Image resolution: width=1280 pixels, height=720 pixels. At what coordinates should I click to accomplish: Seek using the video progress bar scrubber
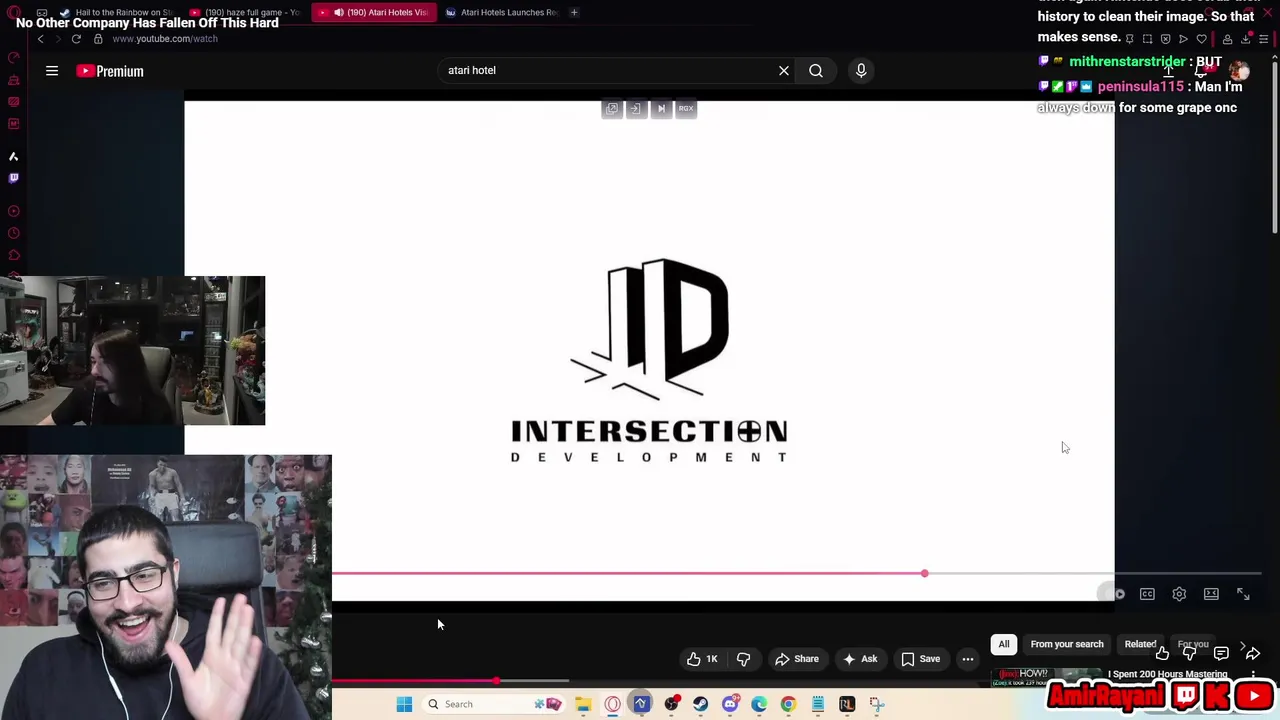924,574
